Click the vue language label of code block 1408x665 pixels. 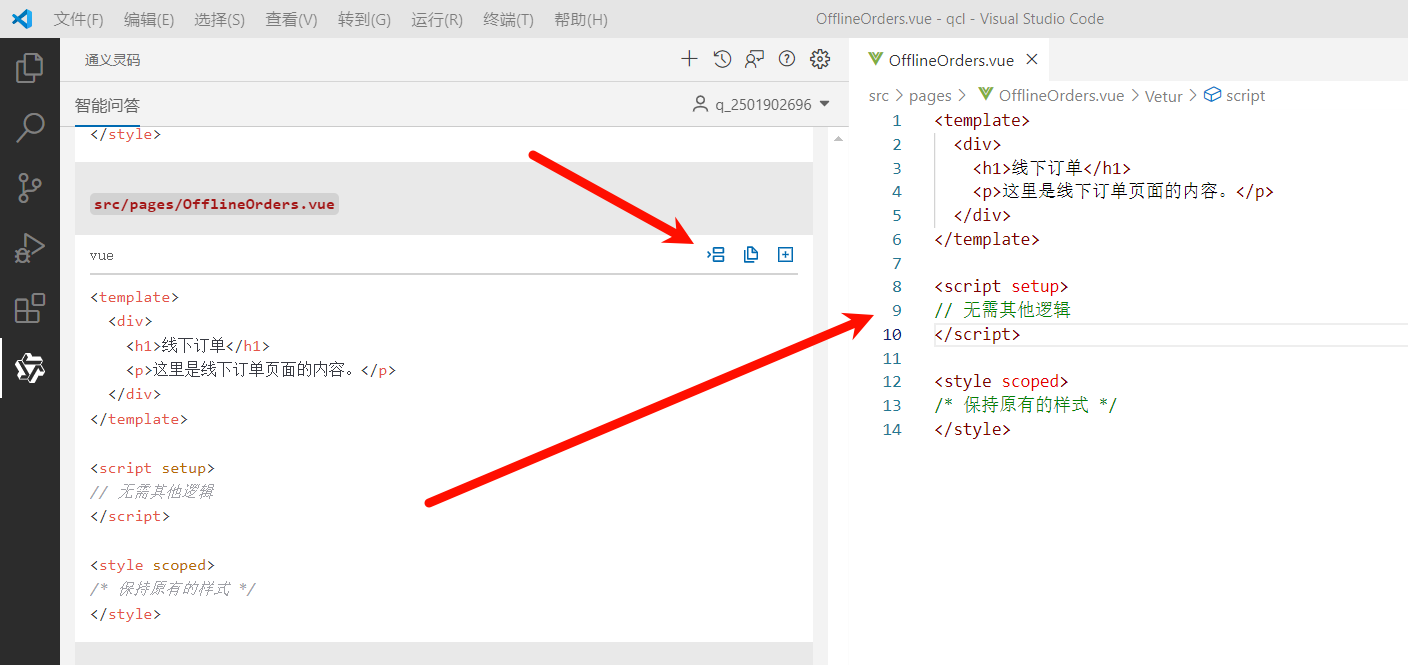[102, 256]
